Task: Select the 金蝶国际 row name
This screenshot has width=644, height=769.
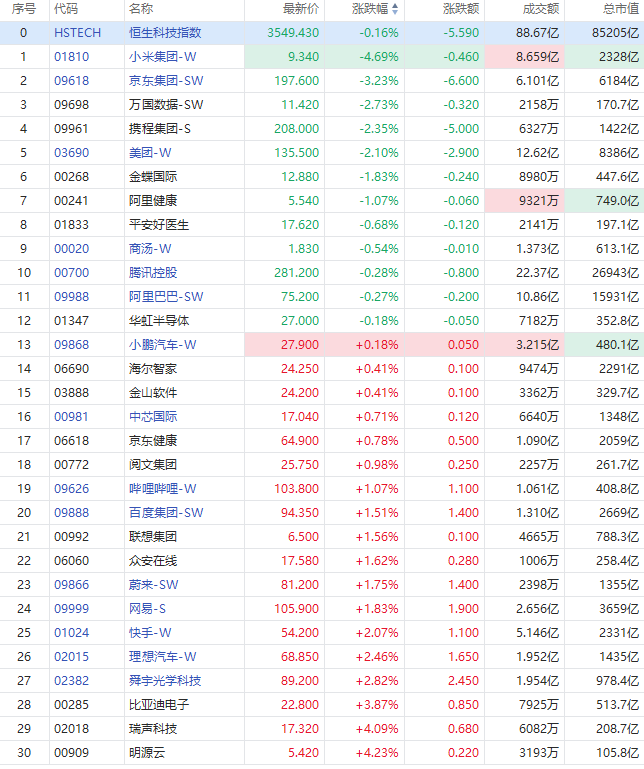Action: pyautogui.click(x=153, y=177)
